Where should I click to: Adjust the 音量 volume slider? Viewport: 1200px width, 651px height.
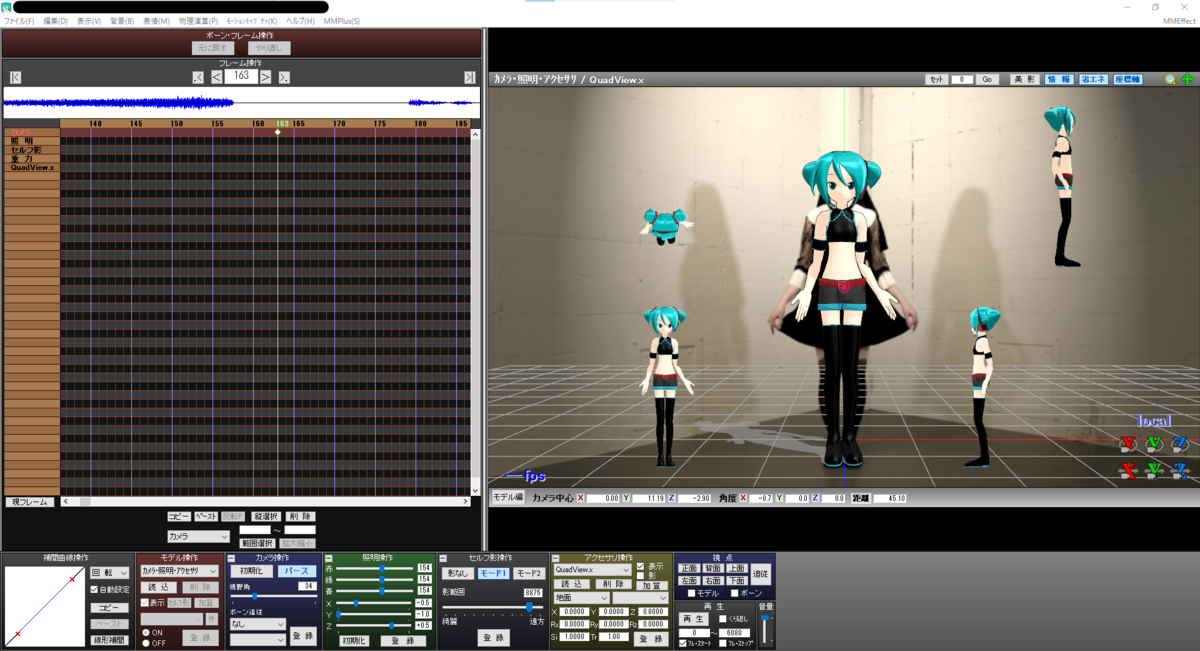click(766, 629)
